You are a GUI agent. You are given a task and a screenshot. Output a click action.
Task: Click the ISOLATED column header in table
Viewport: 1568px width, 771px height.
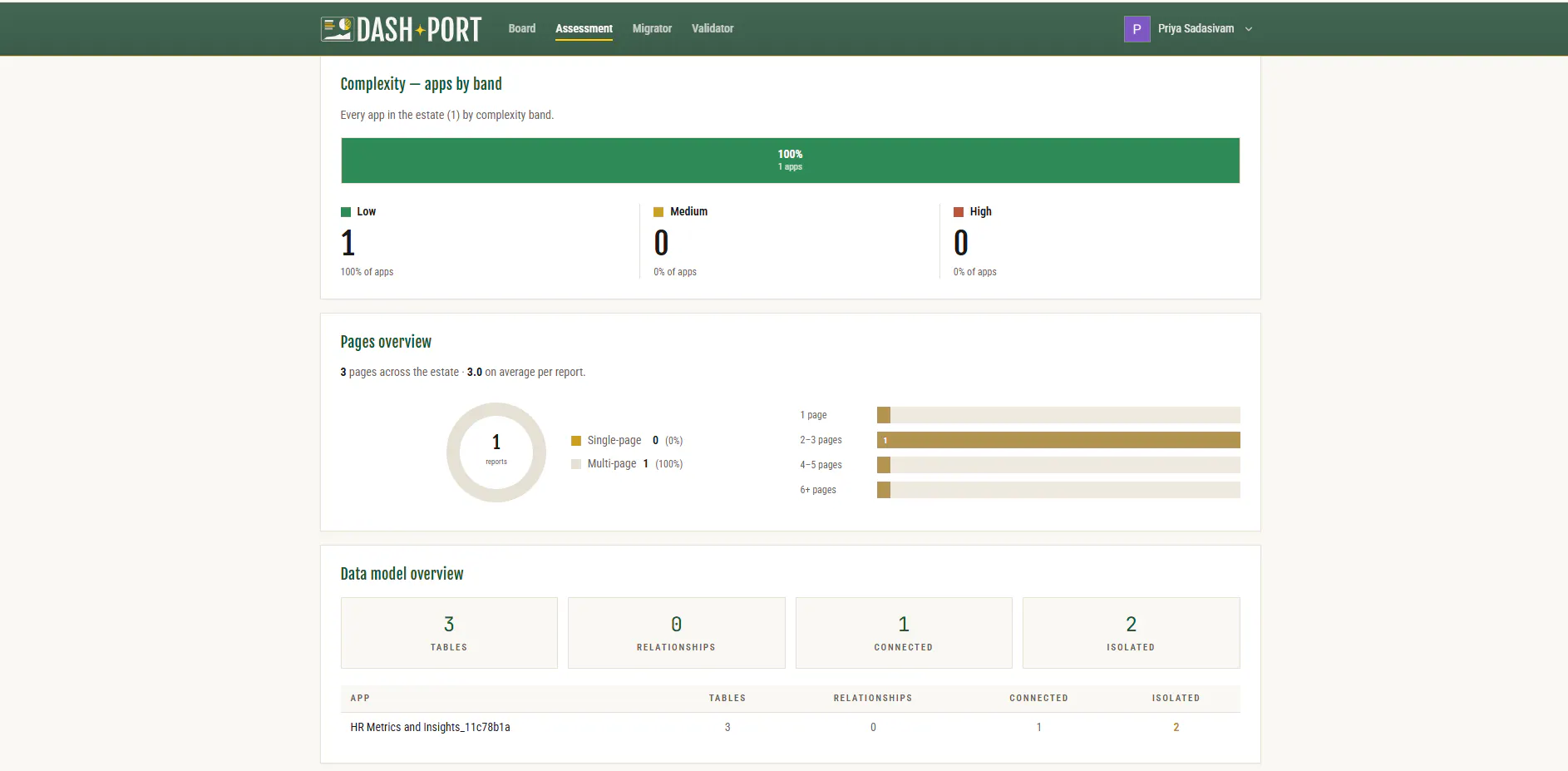pyautogui.click(x=1176, y=699)
